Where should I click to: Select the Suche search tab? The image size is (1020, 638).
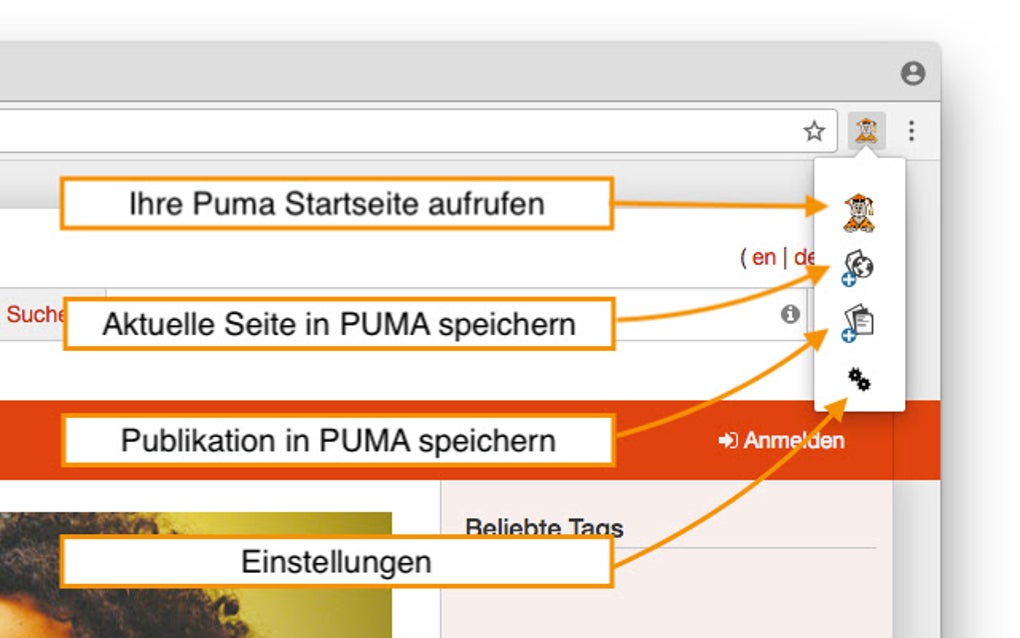point(36,314)
